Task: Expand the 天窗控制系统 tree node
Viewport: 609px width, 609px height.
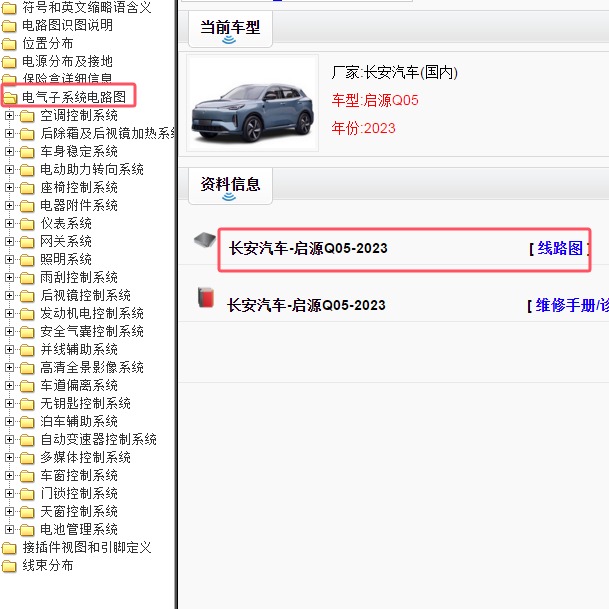Action: coord(10,512)
